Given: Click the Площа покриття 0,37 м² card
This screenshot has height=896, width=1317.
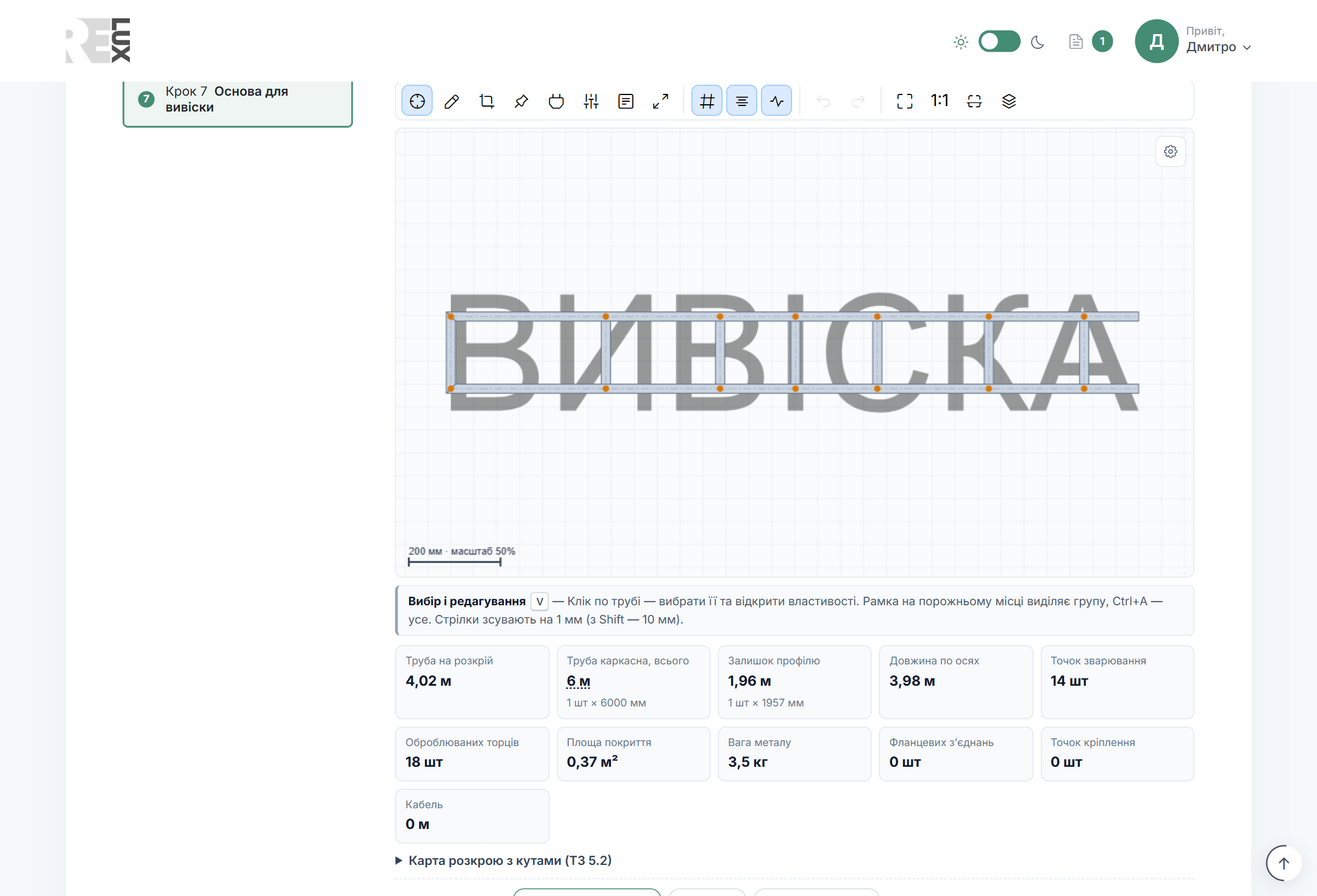Looking at the screenshot, I should pos(634,754).
